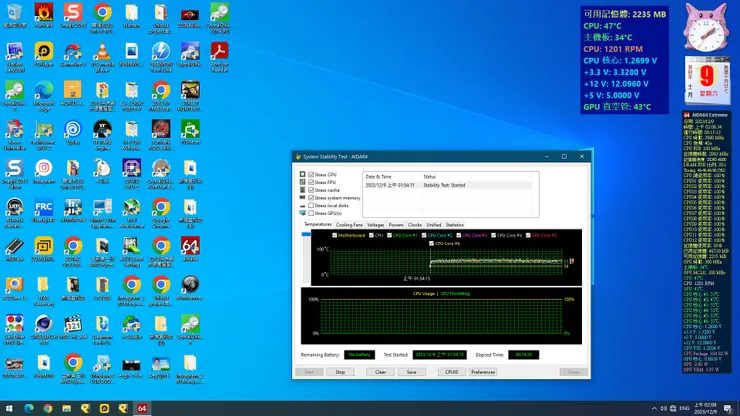Enable the Stress GPU(s) checkbox
The image size is (740, 416).
point(311,213)
